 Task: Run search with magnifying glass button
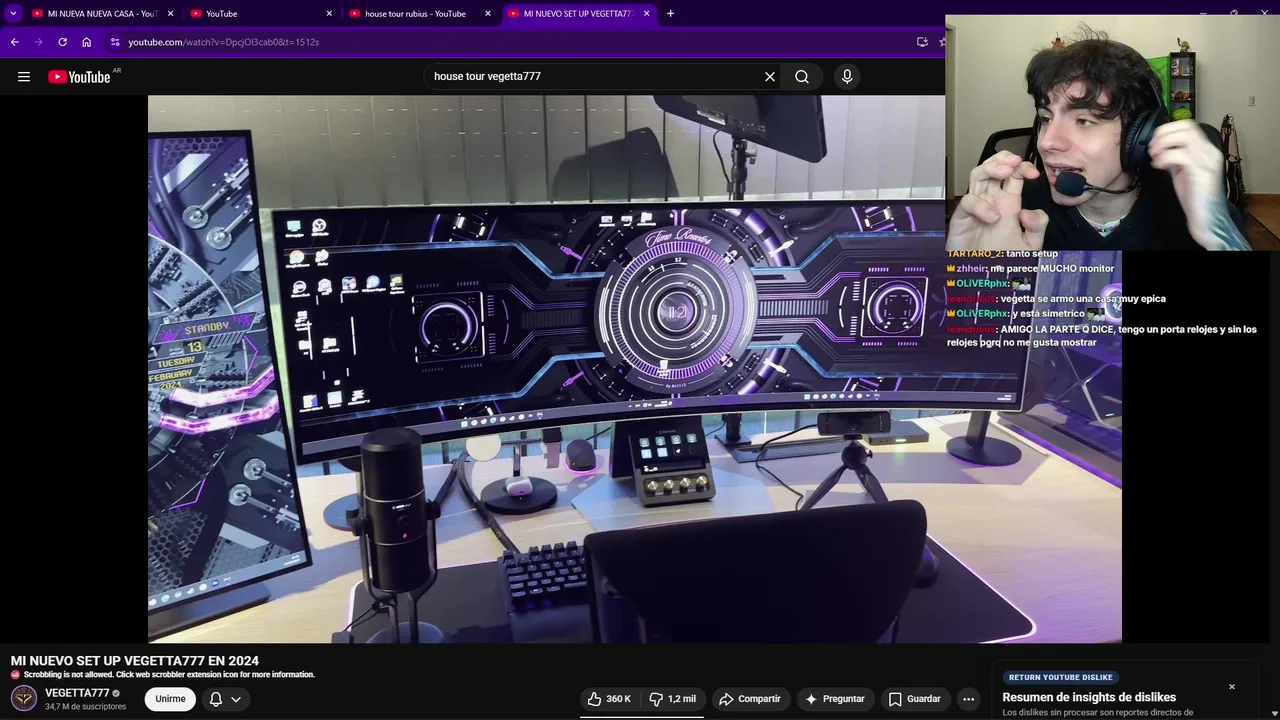point(802,77)
